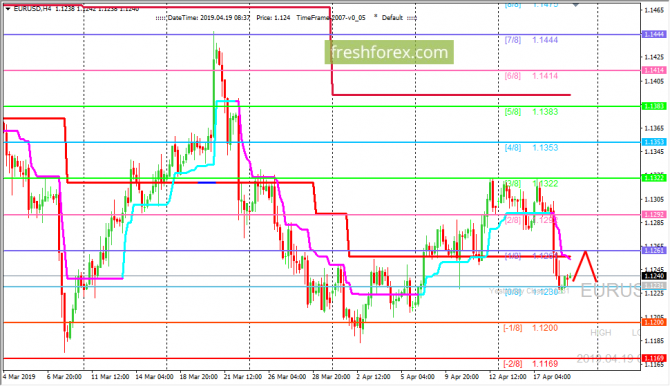Select the purple 1.1444 price tag on axis
The height and width of the screenshot is (386, 670).
[x=654, y=34]
